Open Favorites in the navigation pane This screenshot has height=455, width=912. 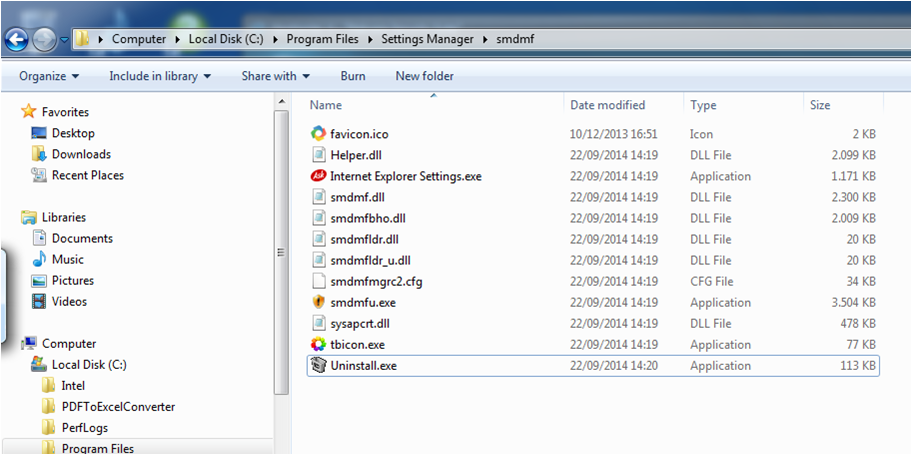[65, 112]
